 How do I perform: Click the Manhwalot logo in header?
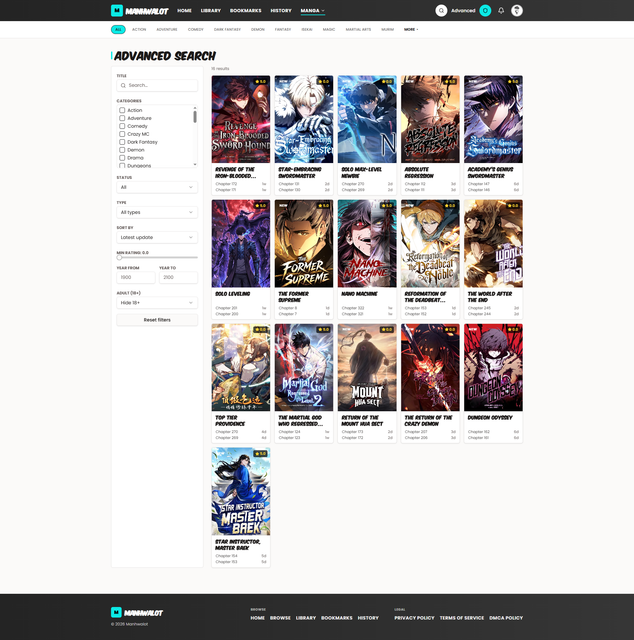click(x=139, y=11)
